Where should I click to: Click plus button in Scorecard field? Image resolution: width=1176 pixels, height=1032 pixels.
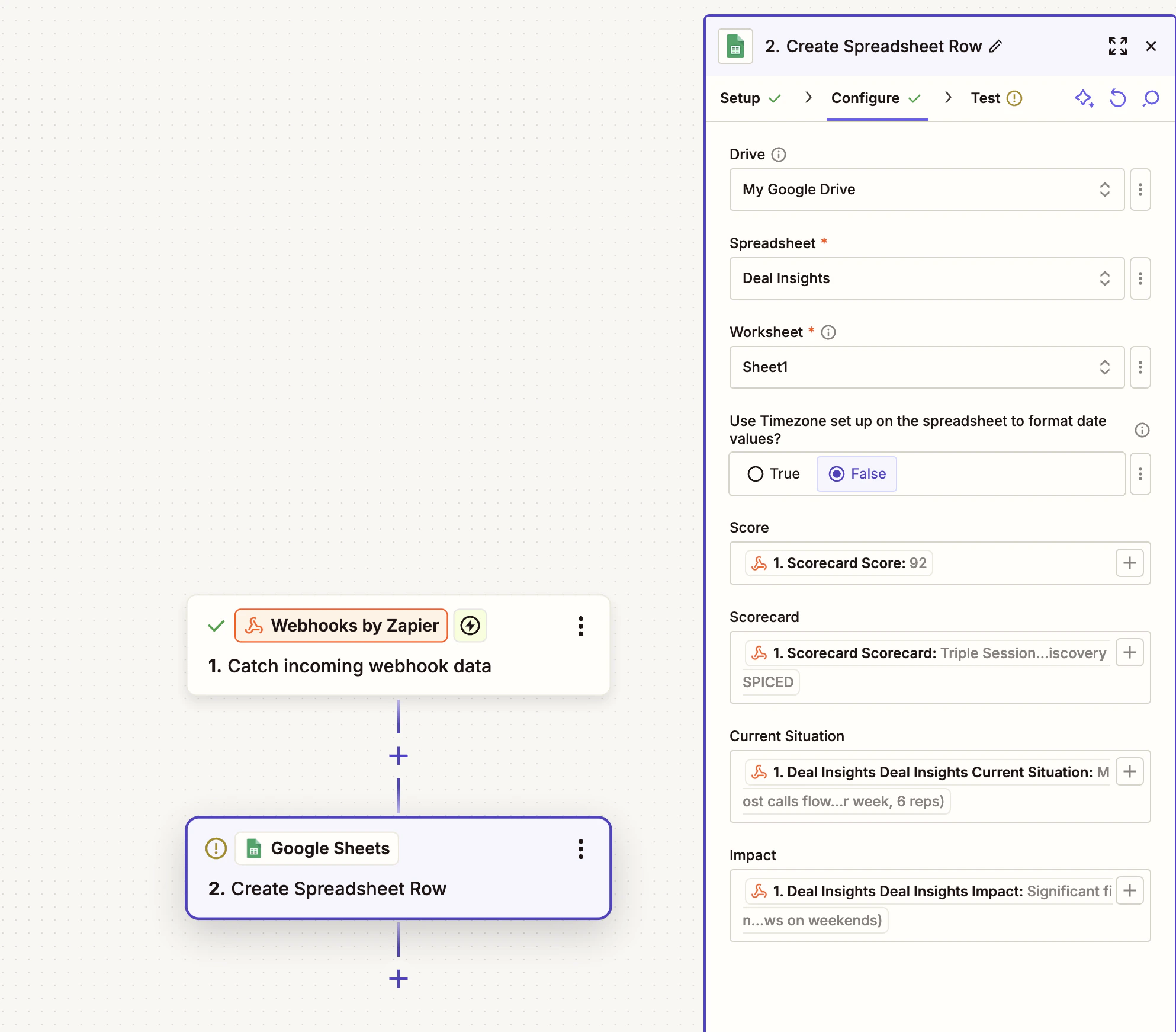click(1129, 652)
